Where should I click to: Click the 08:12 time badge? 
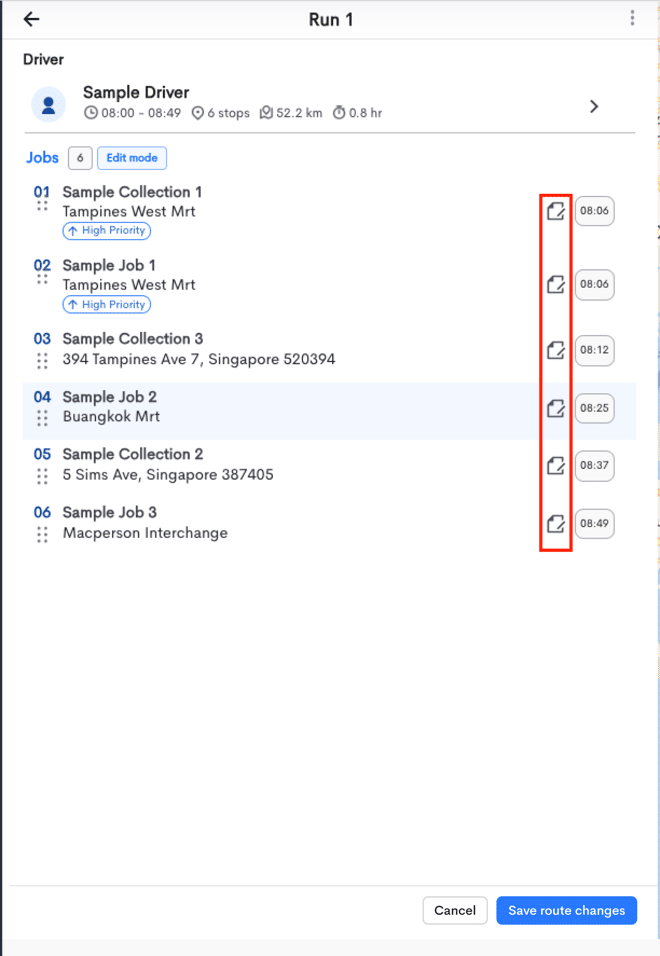point(594,350)
